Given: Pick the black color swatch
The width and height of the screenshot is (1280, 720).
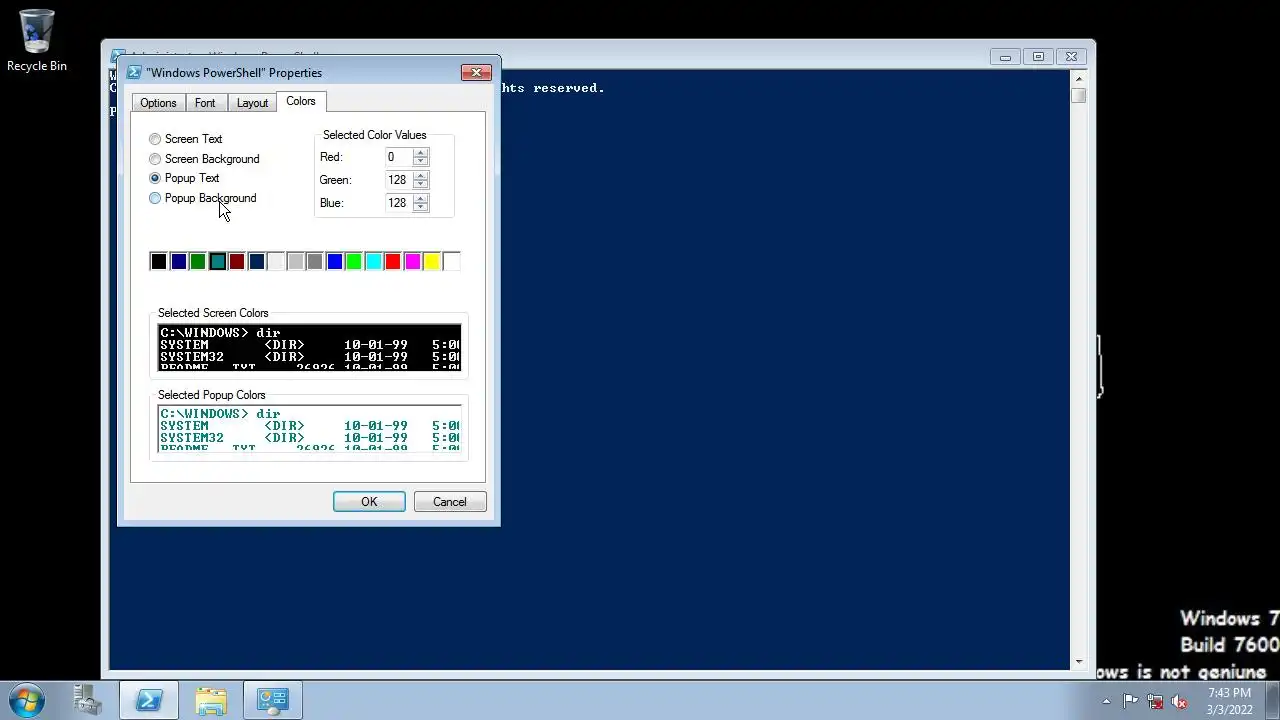Looking at the screenshot, I should tap(158, 262).
